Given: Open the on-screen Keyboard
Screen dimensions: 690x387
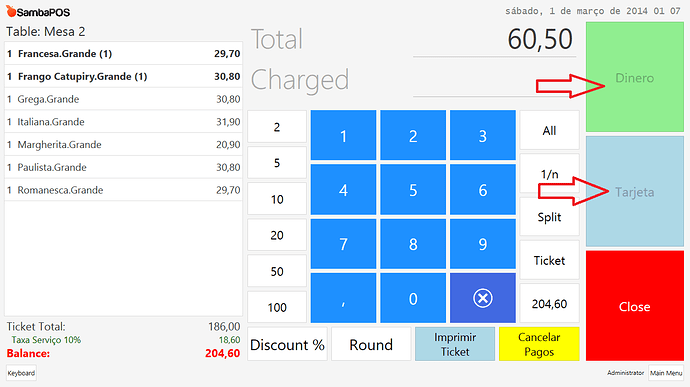Looking at the screenshot, I should point(21,373).
